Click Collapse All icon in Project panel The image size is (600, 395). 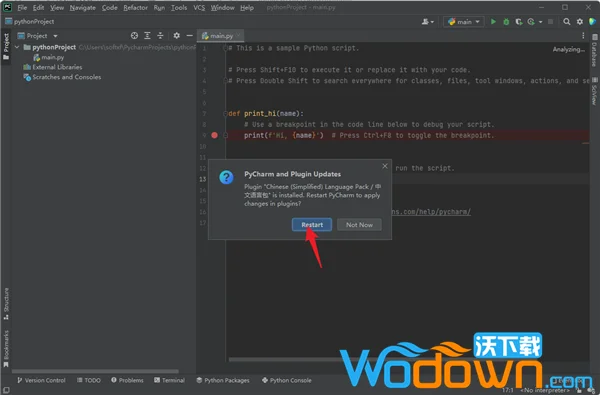[x=160, y=36]
